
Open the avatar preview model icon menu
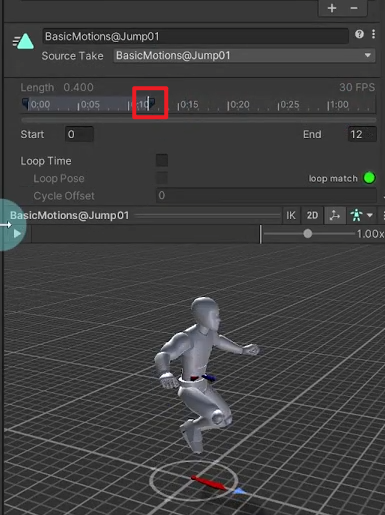tap(361, 215)
